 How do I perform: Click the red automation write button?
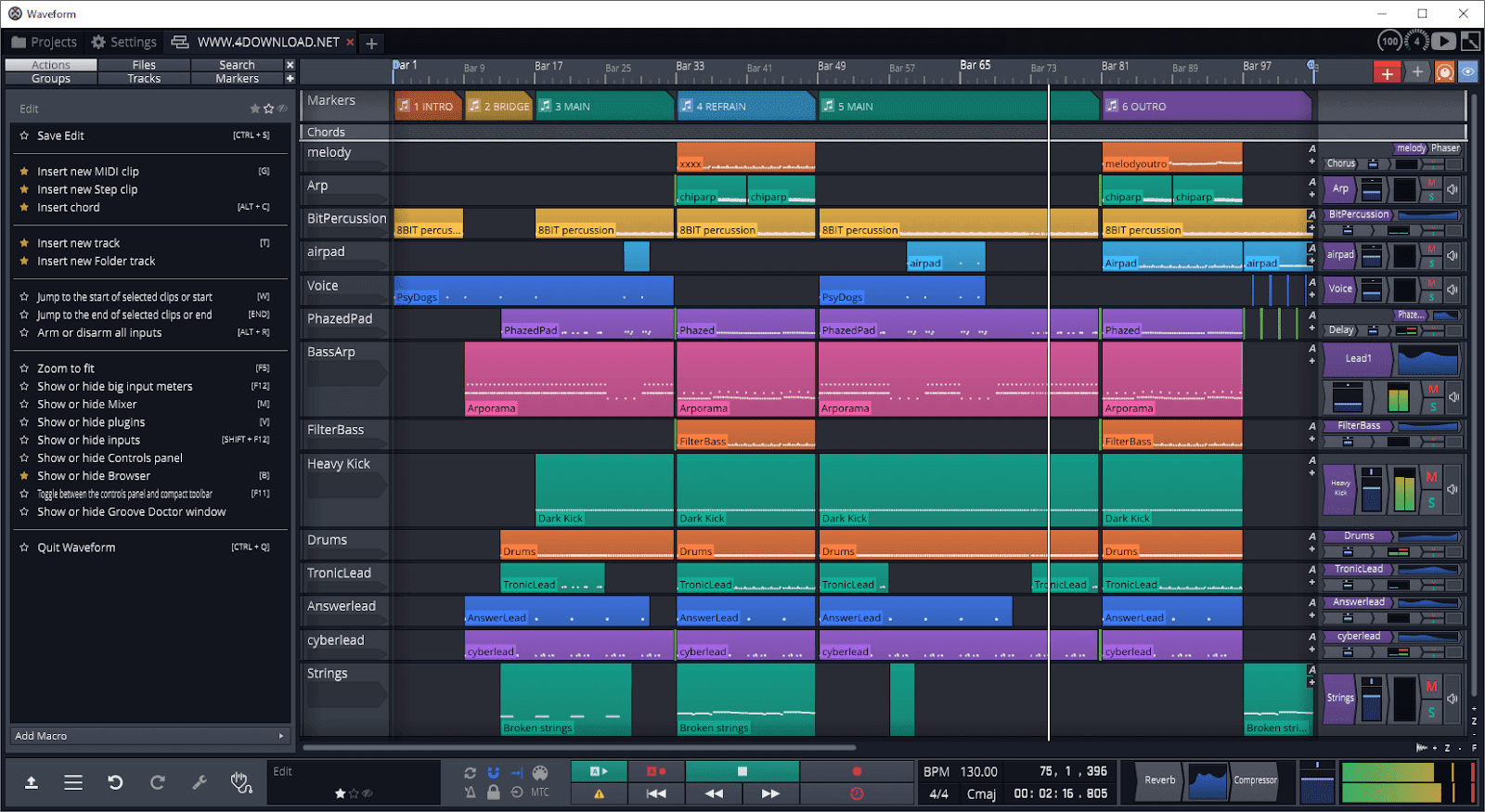coord(656,771)
